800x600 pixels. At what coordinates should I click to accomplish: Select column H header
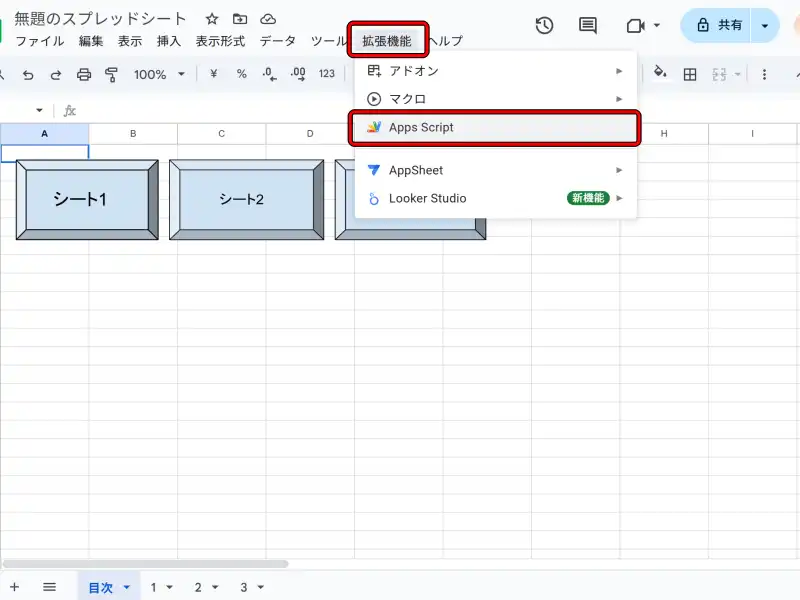[x=664, y=134]
